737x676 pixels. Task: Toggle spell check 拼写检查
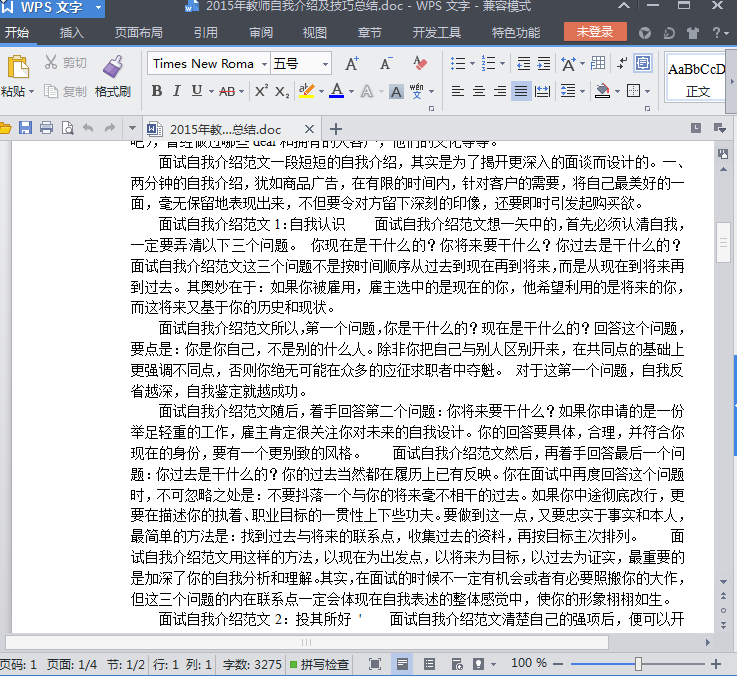[x=319, y=664]
